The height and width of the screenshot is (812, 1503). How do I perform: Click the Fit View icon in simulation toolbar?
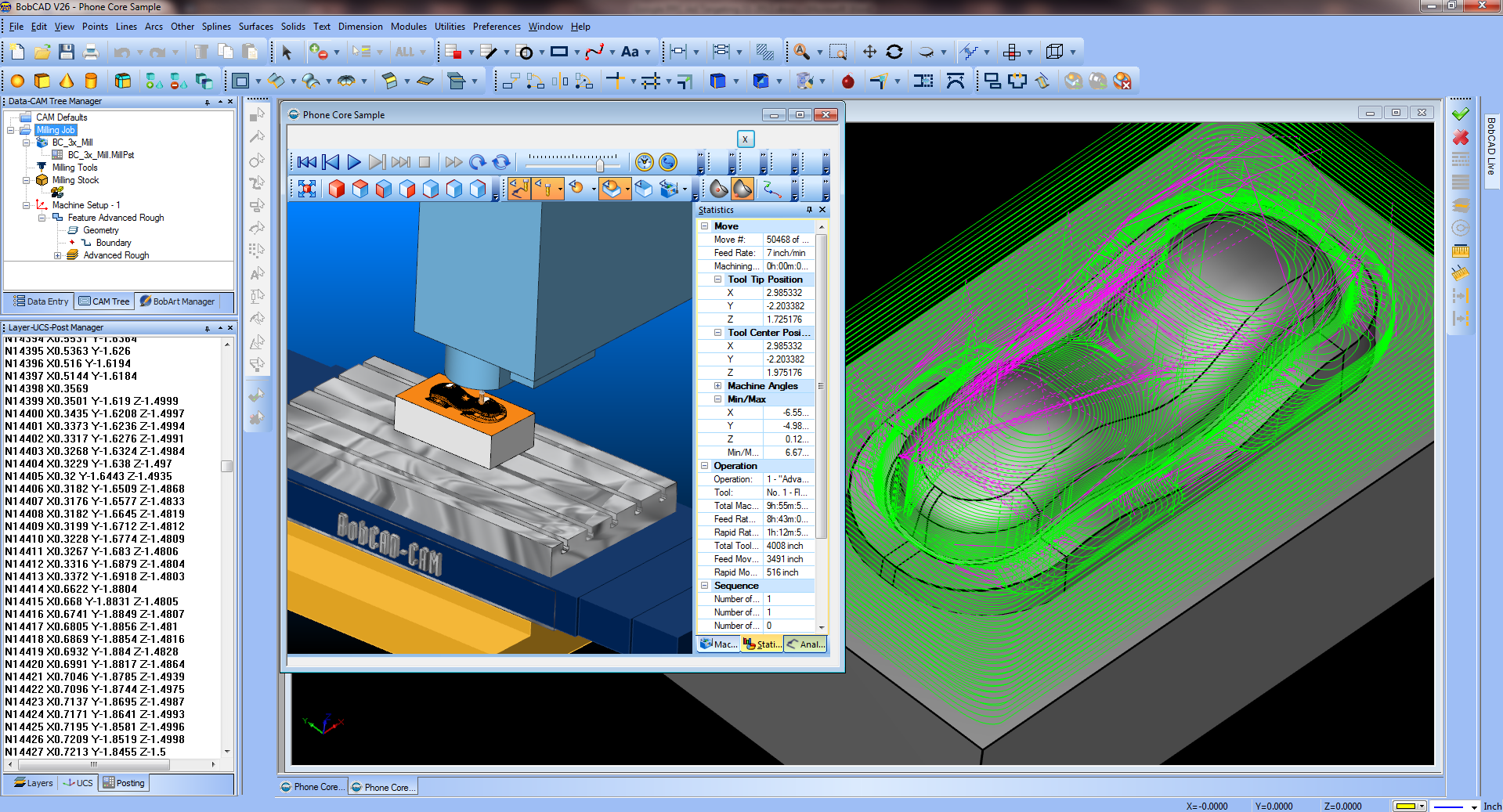tap(307, 189)
